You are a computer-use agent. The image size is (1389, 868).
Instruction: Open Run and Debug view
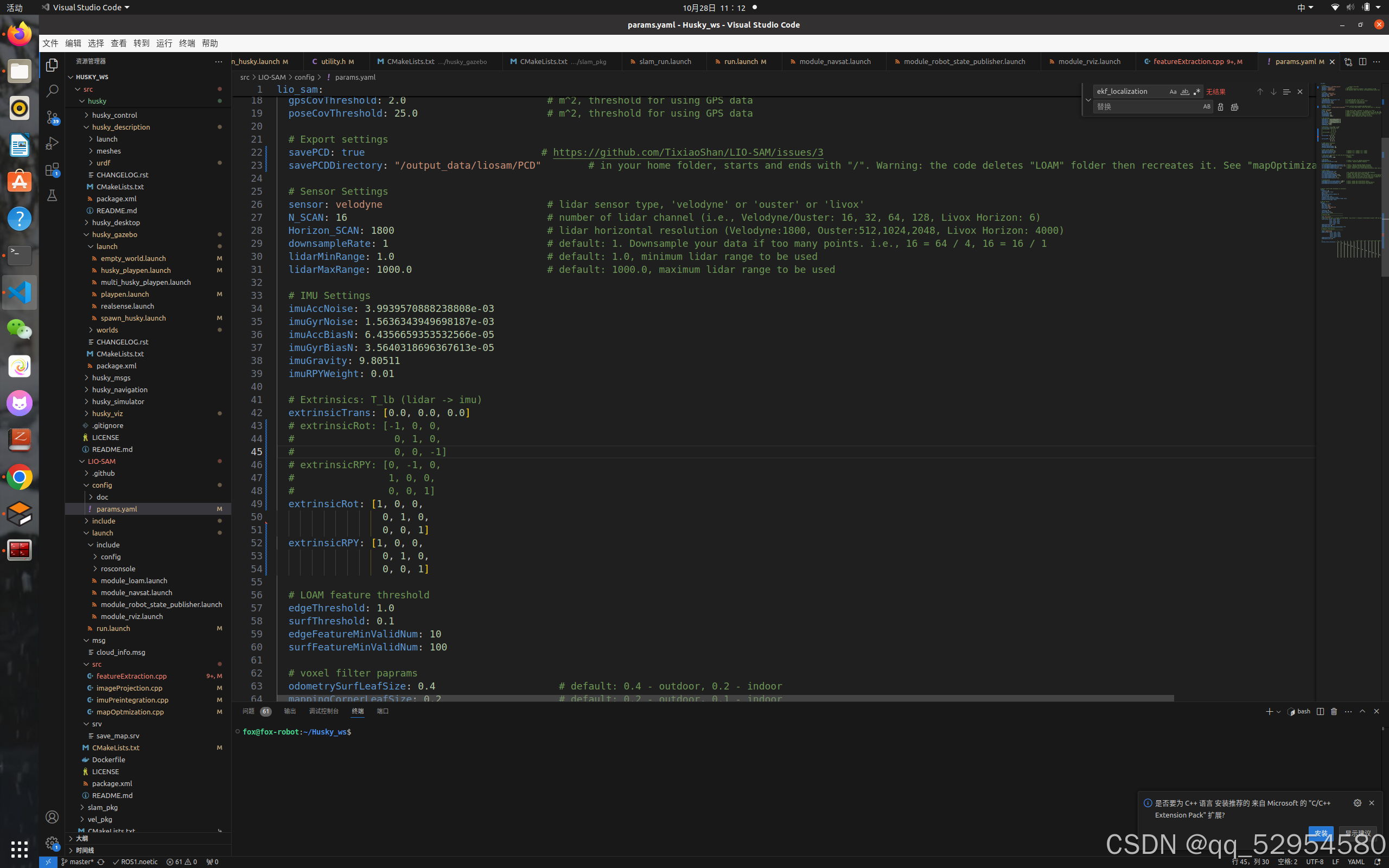[52, 143]
